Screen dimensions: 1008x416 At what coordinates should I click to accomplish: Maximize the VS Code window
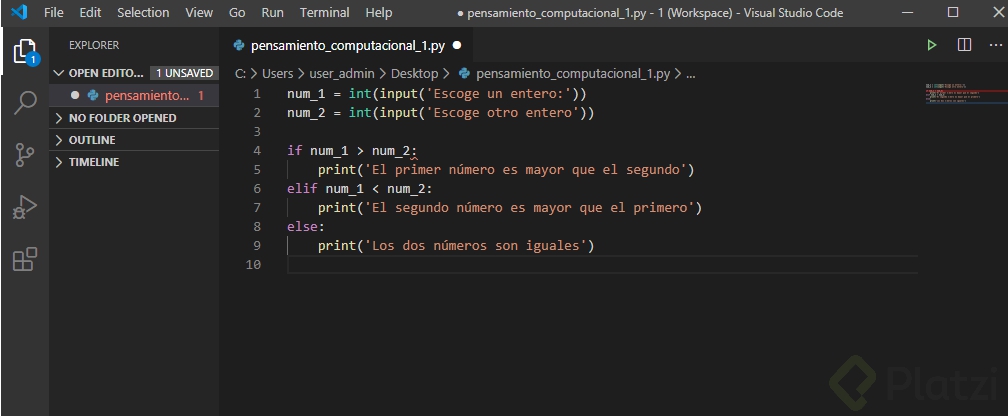click(x=953, y=12)
